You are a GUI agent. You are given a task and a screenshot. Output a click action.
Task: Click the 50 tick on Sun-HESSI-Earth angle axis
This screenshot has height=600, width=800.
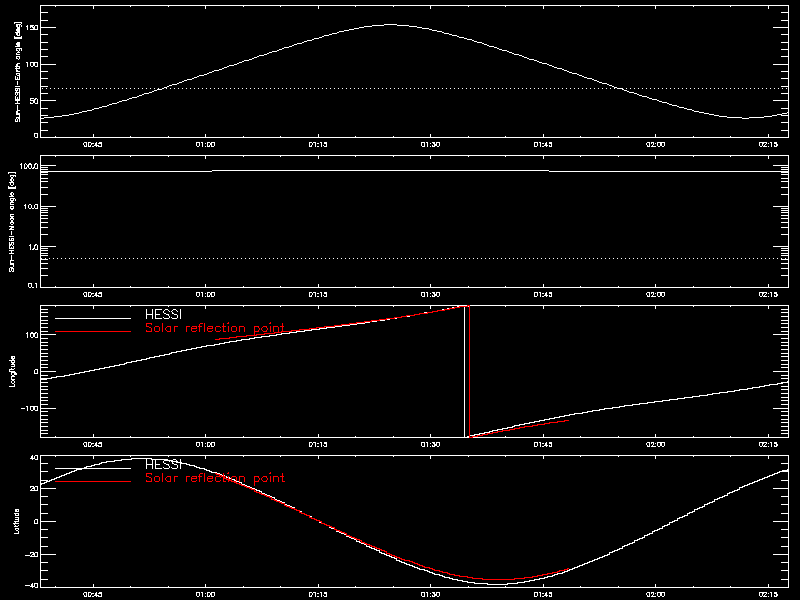coord(34,101)
